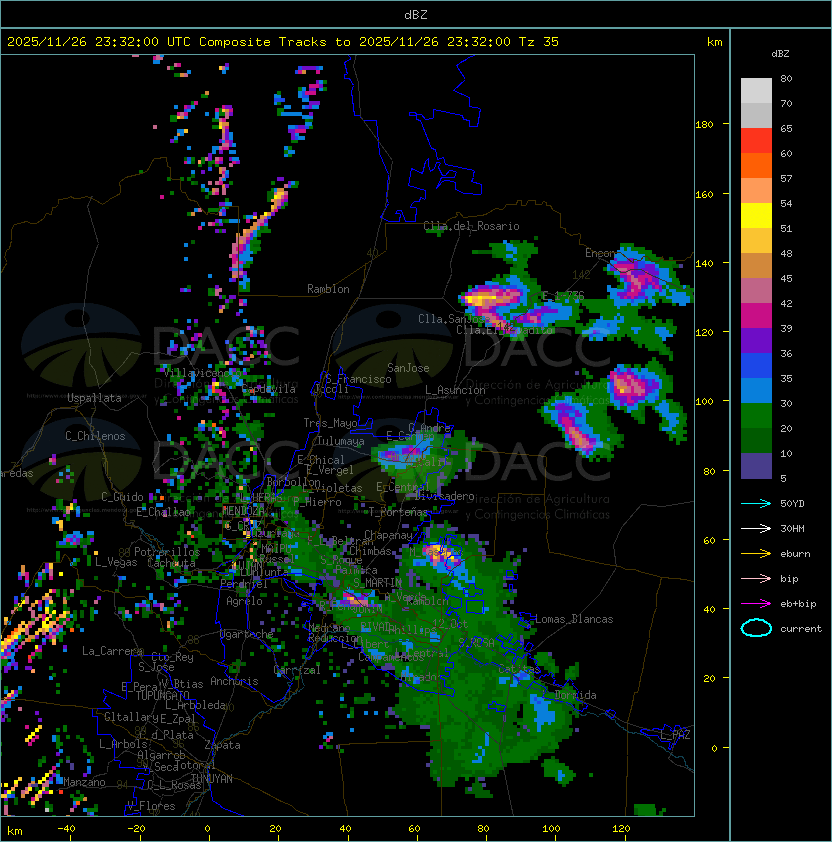Click the 'L_Asuncion' map label
Image resolution: width=832 pixels, height=842 pixels.
[455, 390]
